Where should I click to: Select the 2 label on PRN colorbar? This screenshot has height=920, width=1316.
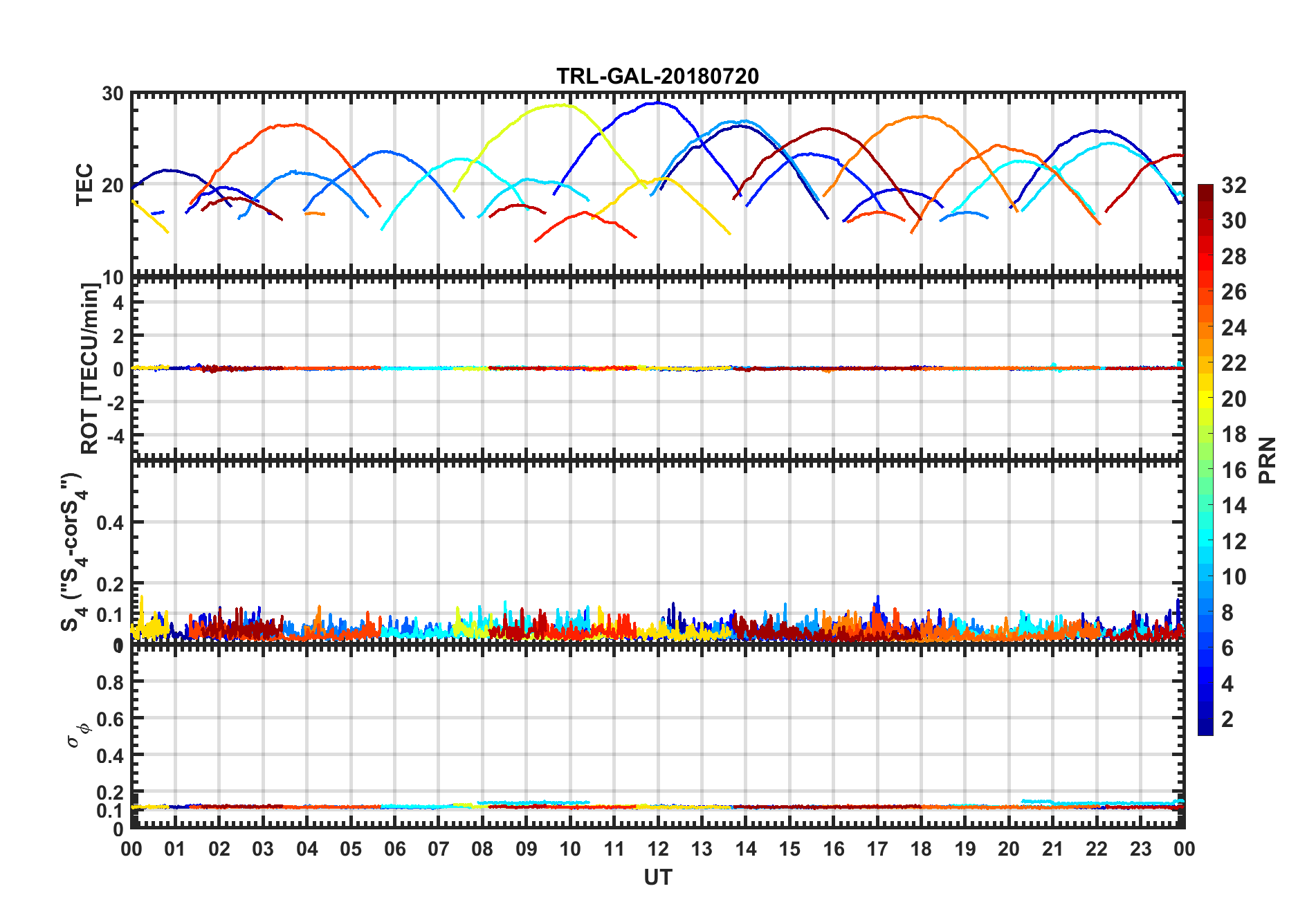pyautogui.click(x=1227, y=719)
